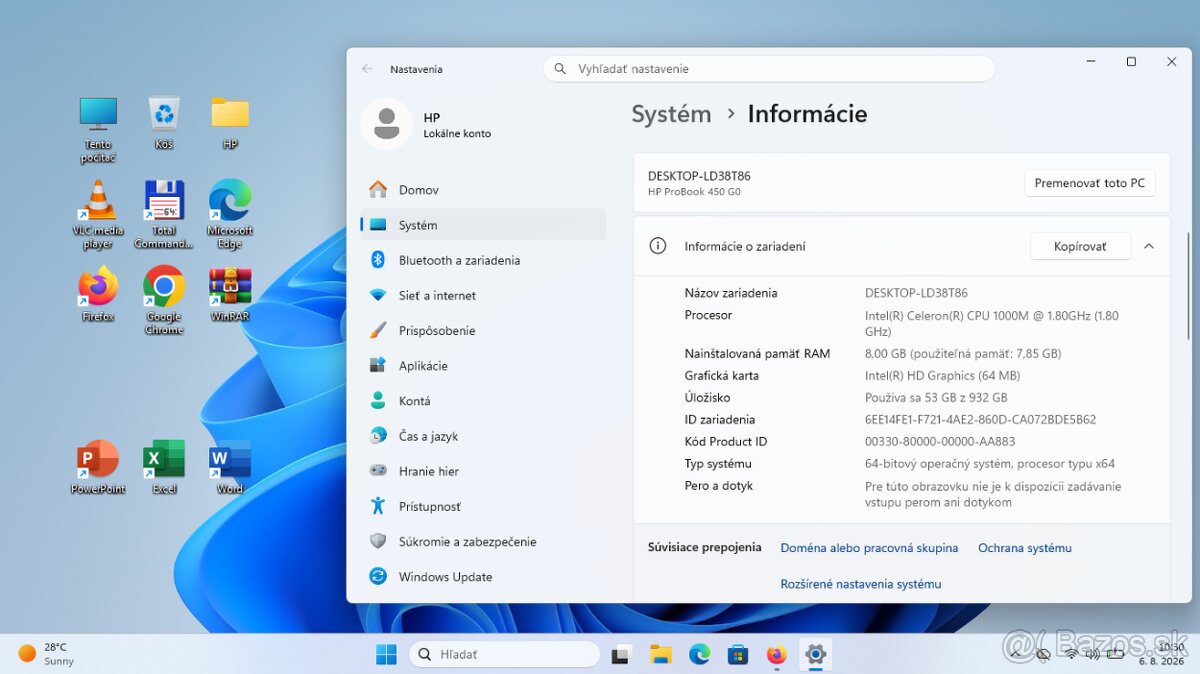Click the volume icon in system tray
Image resolution: width=1200 pixels, height=674 pixels.
pos(1093,654)
